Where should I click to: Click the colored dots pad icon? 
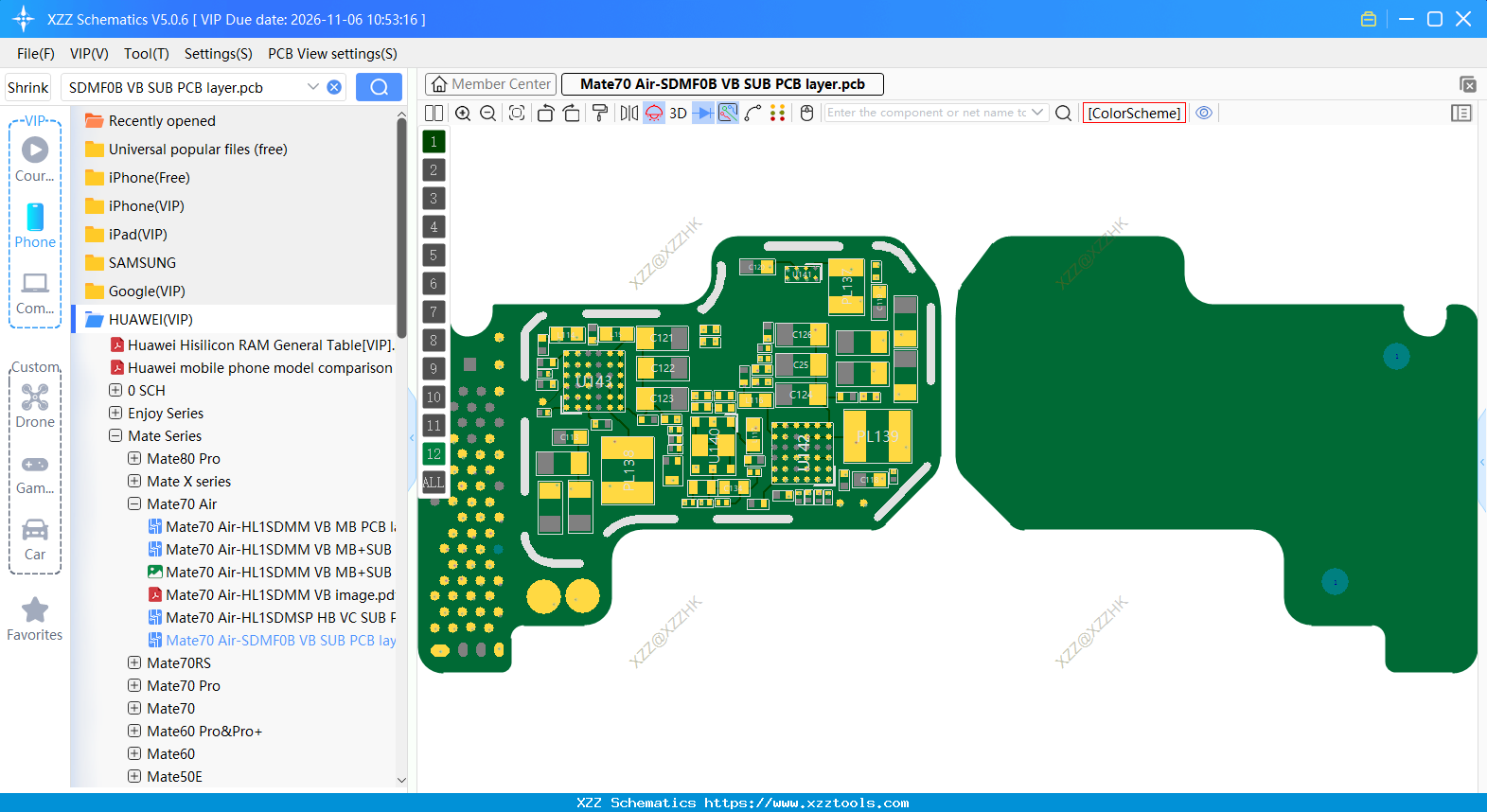[778, 113]
